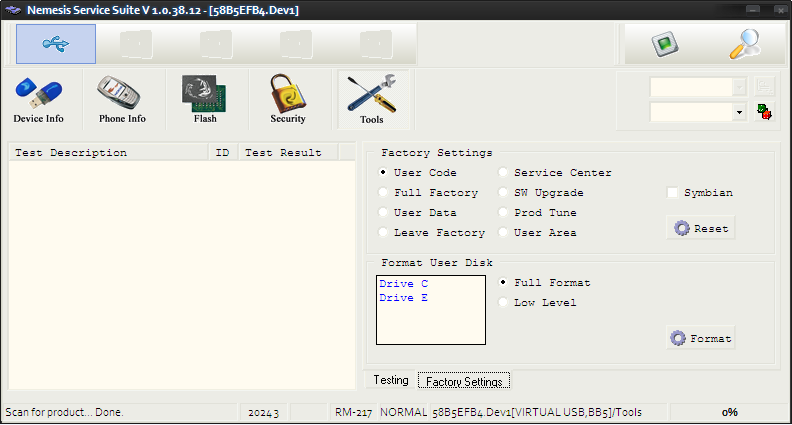Click the 58B5EFB4.Dev1 status bar text
792x425 pixels.
click(537, 412)
